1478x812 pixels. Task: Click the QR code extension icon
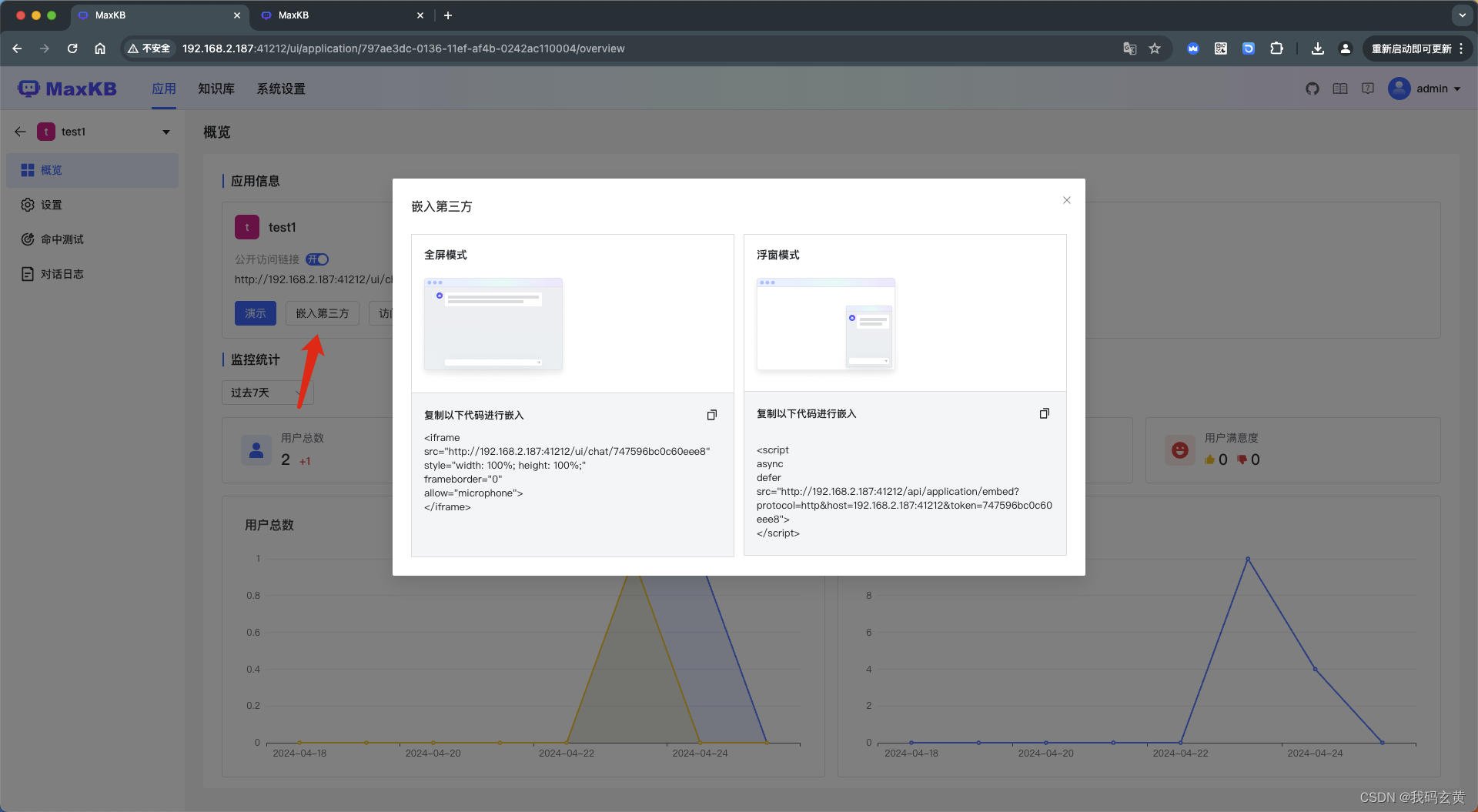coord(1221,48)
